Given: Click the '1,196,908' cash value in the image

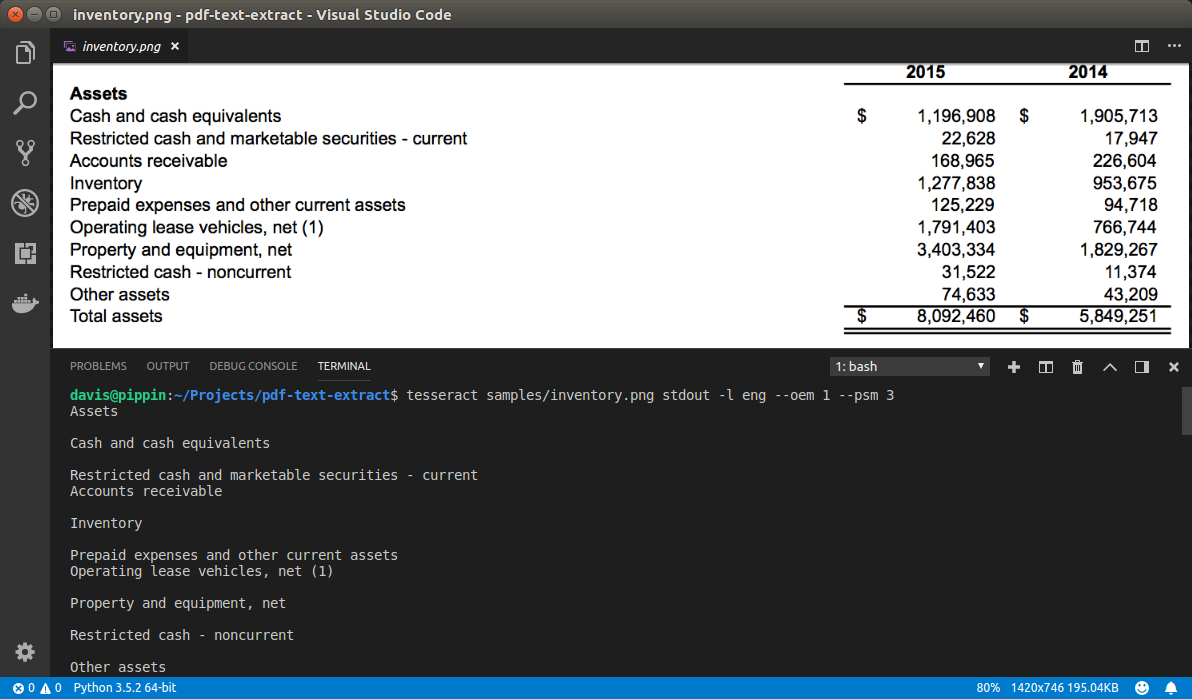Looking at the screenshot, I should [956, 116].
